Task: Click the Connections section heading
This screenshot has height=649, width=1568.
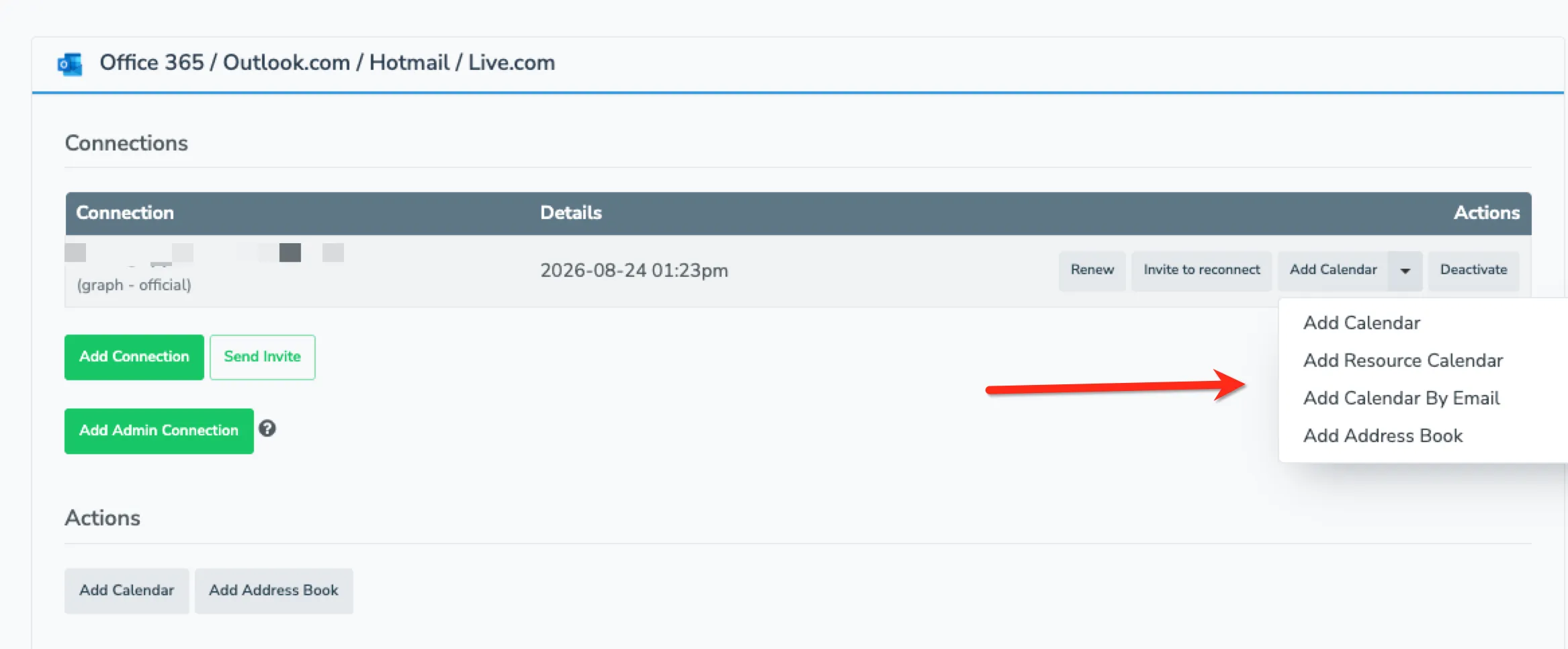Action: [x=126, y=143]
